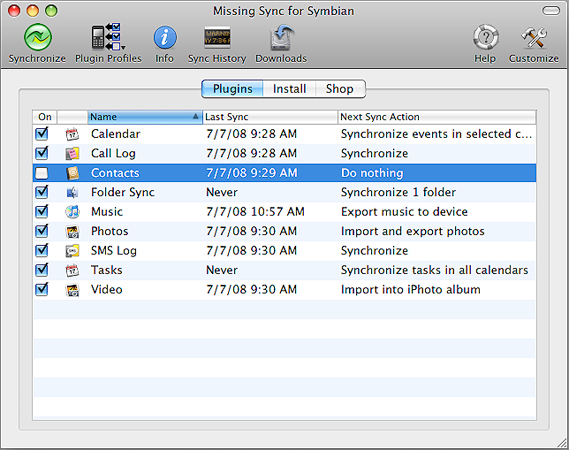Select the Call Log row name

point(113,154)
